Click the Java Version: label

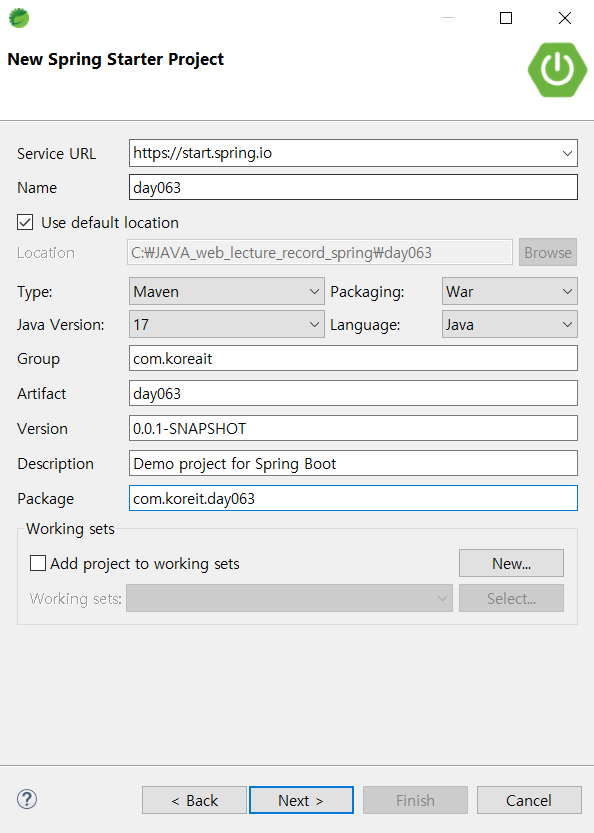pos(61,325)
